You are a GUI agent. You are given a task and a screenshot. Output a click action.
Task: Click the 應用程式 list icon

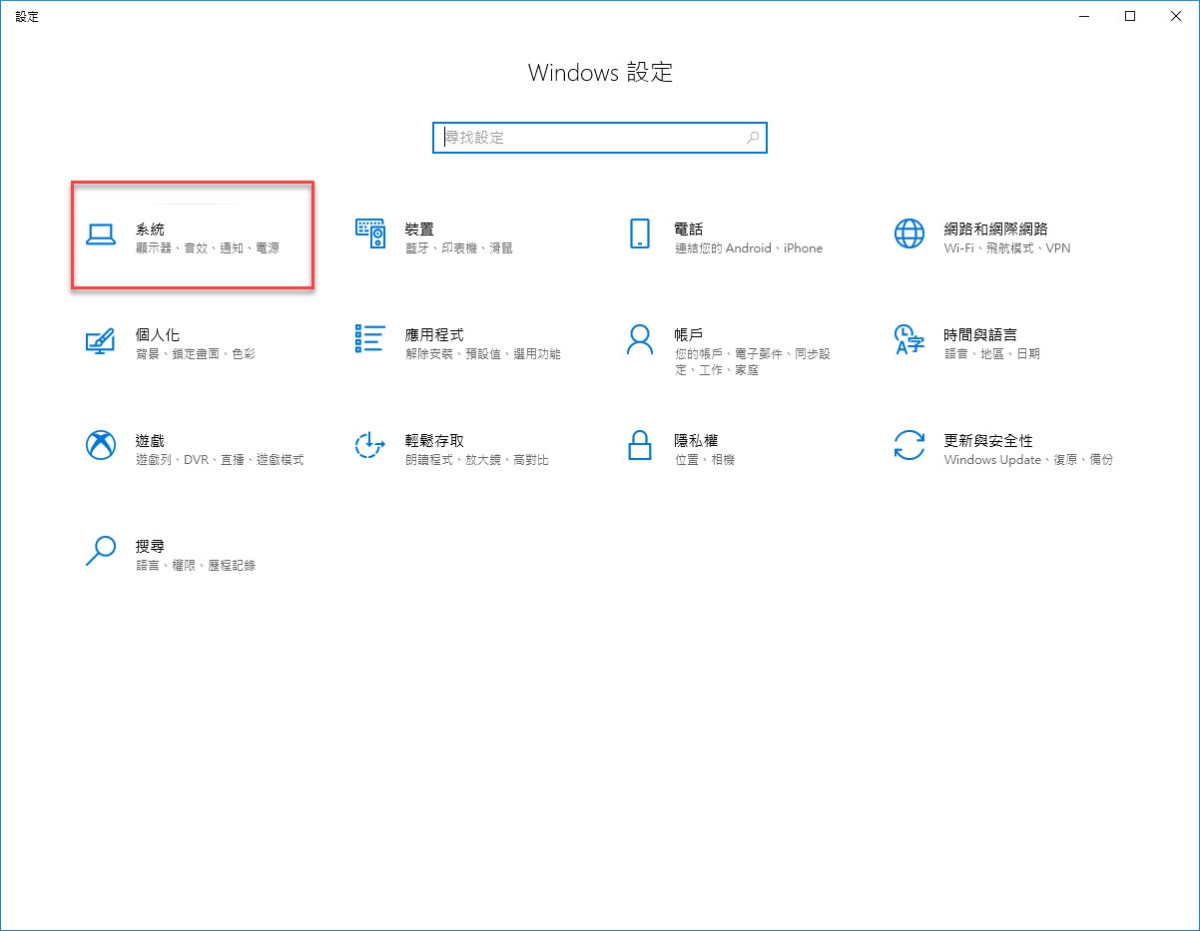(370, 339)
